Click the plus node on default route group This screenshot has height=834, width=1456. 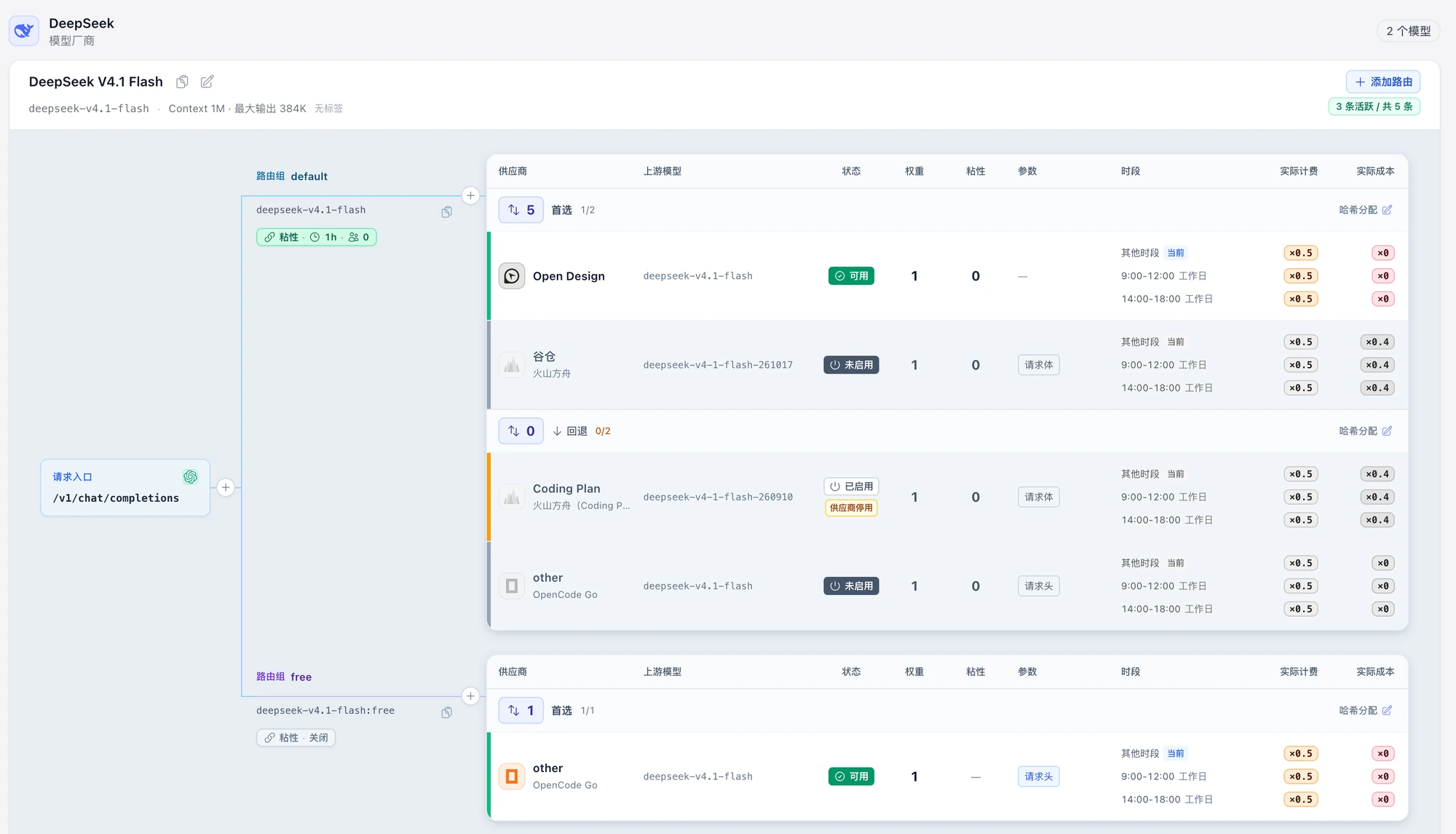pyautogui.click(x=470, y=195)
